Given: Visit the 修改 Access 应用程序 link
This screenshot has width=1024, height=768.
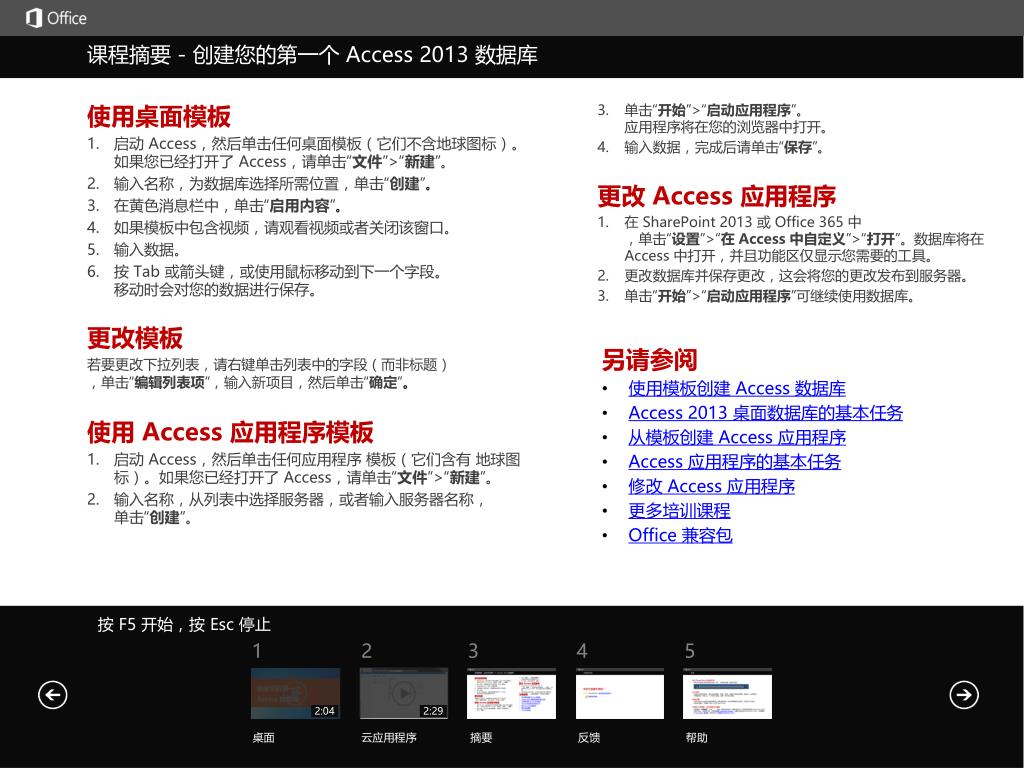Looking at the screenshot, I should coord(711,487).
